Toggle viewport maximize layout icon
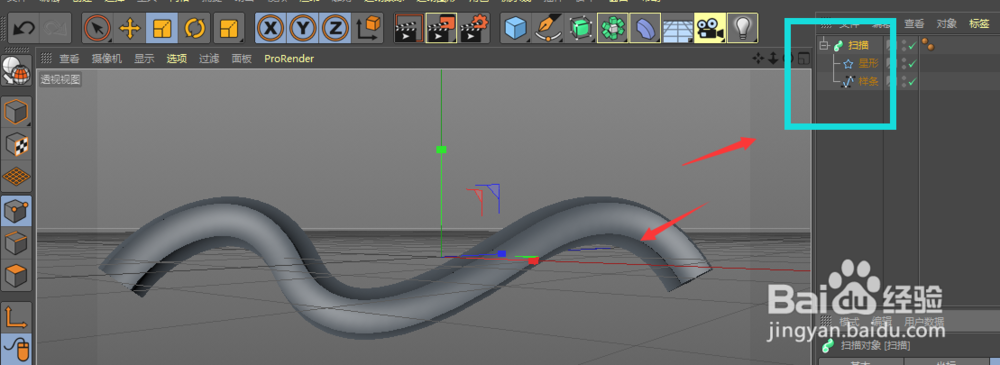This screenshot has width=1000, height=365. 804,59
